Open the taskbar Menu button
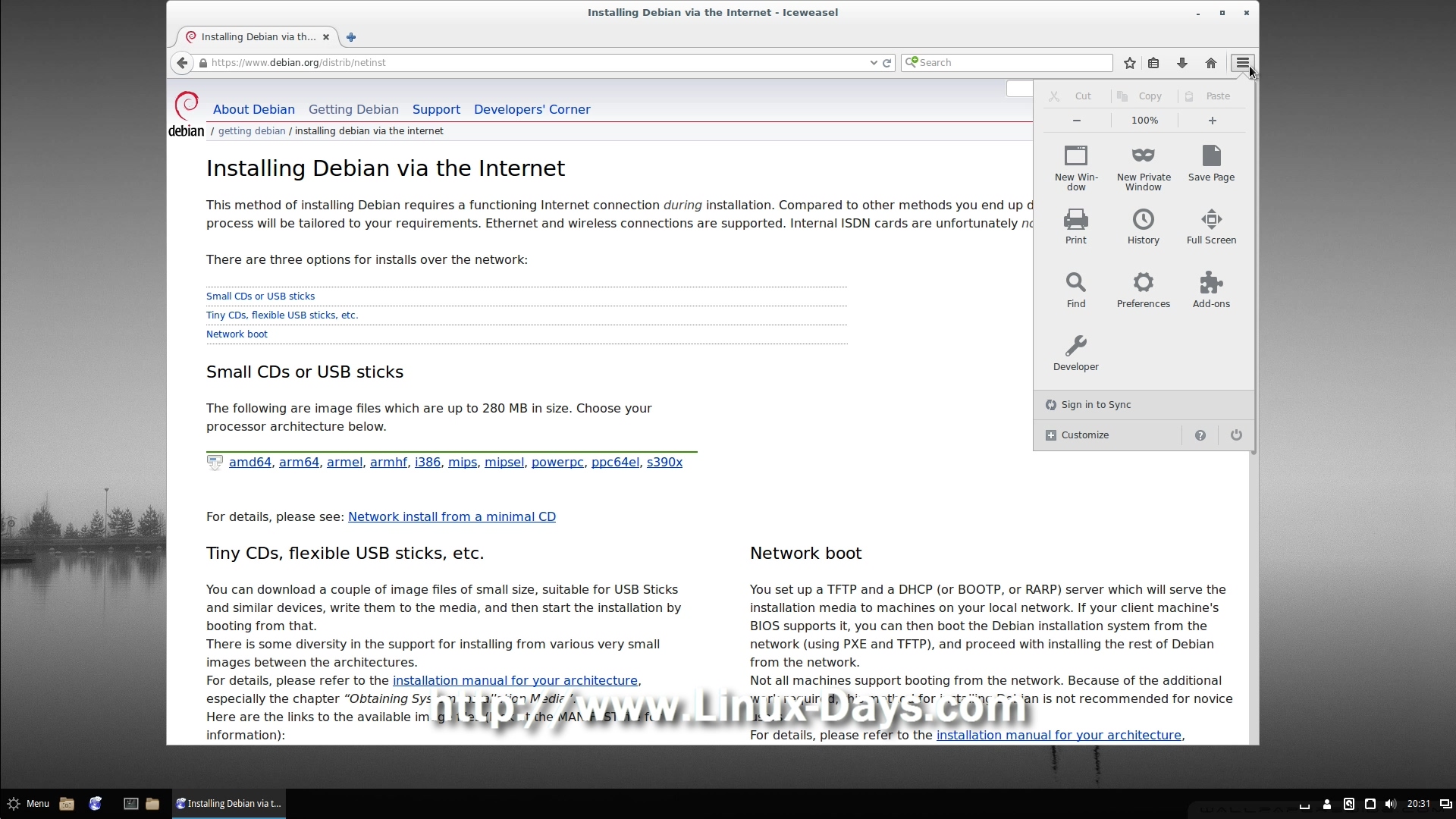 [28, 804]
